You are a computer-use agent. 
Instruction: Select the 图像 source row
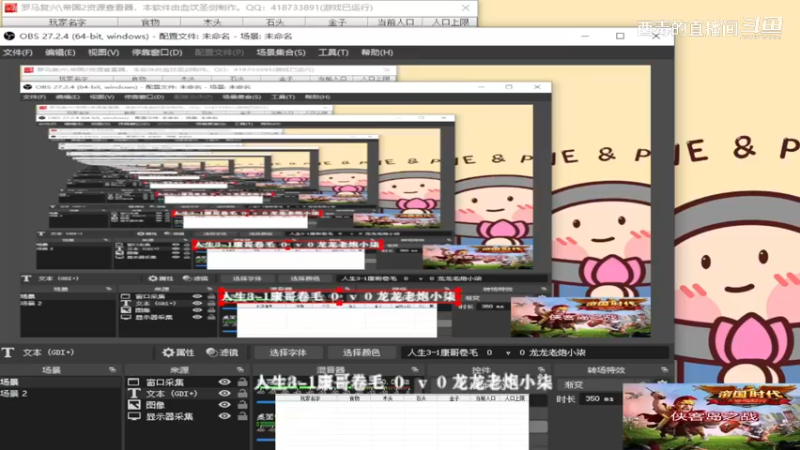[188, 405]
